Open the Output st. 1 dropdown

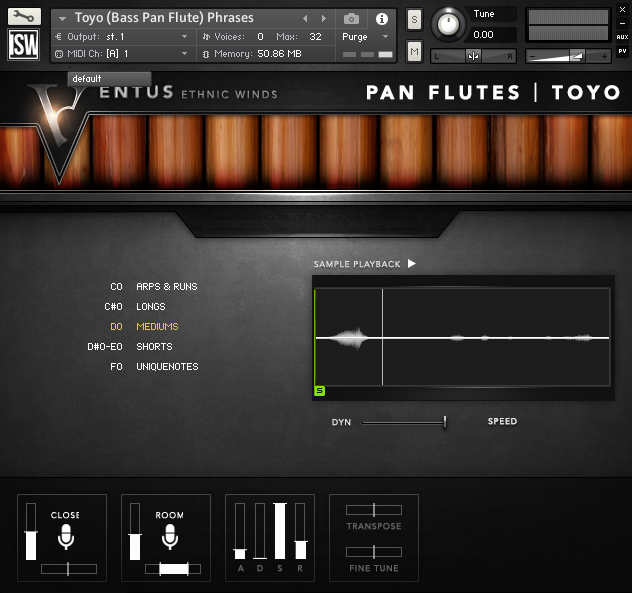point(124,37)
